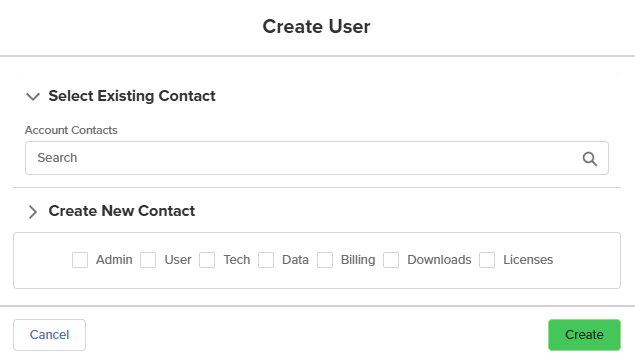The width and height of the screenshot is (635, 362).
Task: Click the Billing label text
Action: 358,260
